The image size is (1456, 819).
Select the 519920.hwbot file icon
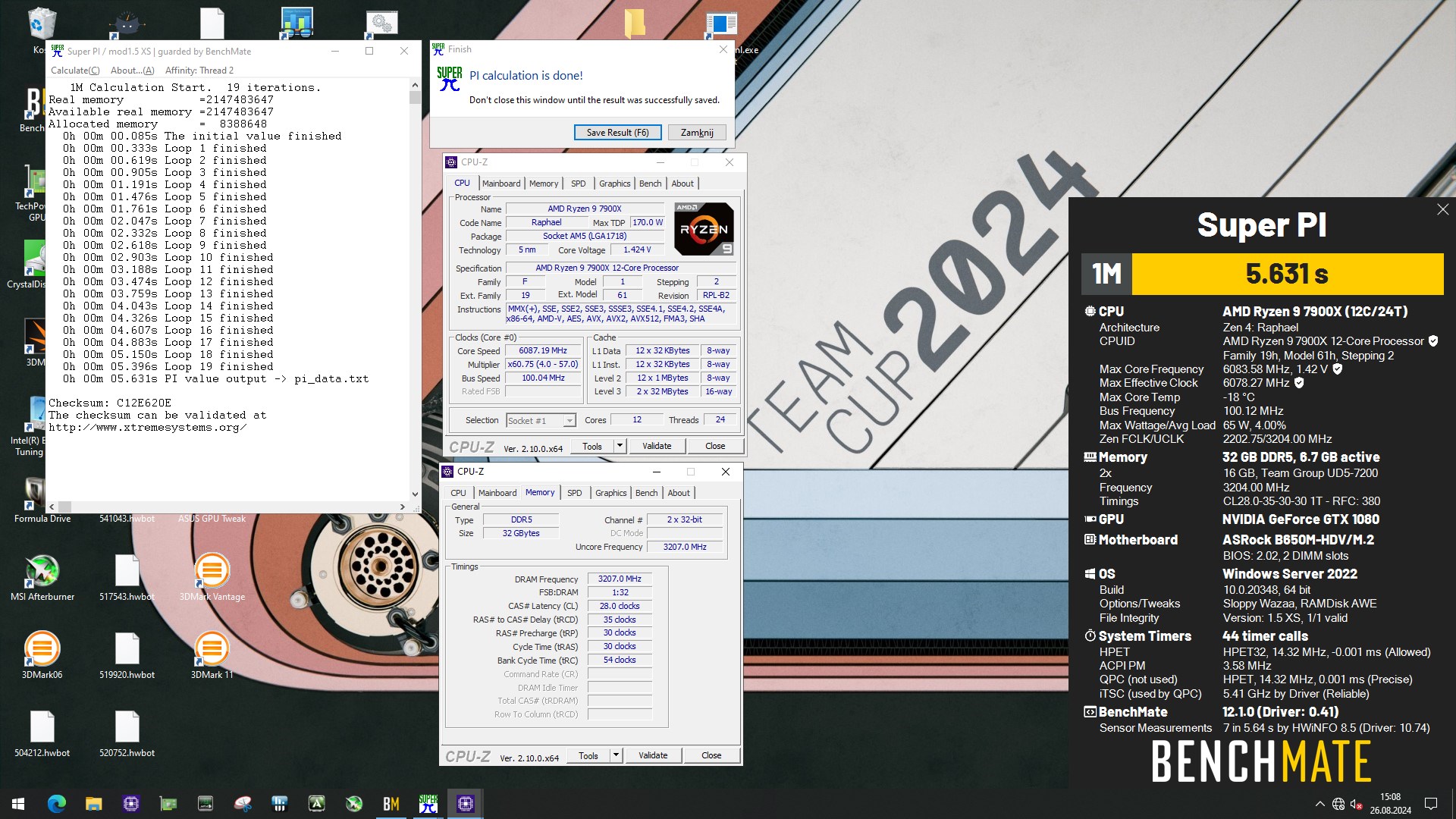pos(127,656)
